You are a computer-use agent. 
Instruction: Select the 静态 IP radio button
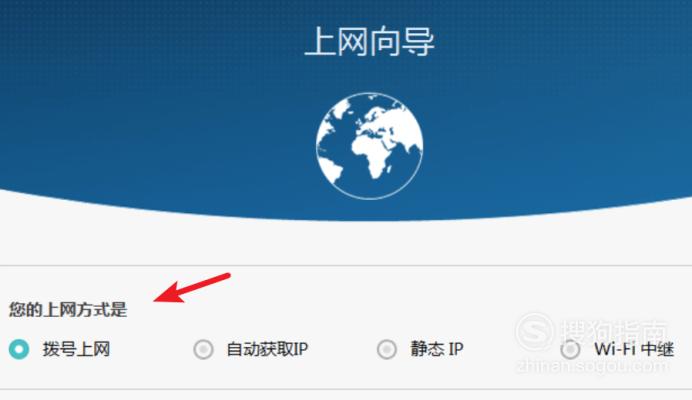[x=387, y=349]
